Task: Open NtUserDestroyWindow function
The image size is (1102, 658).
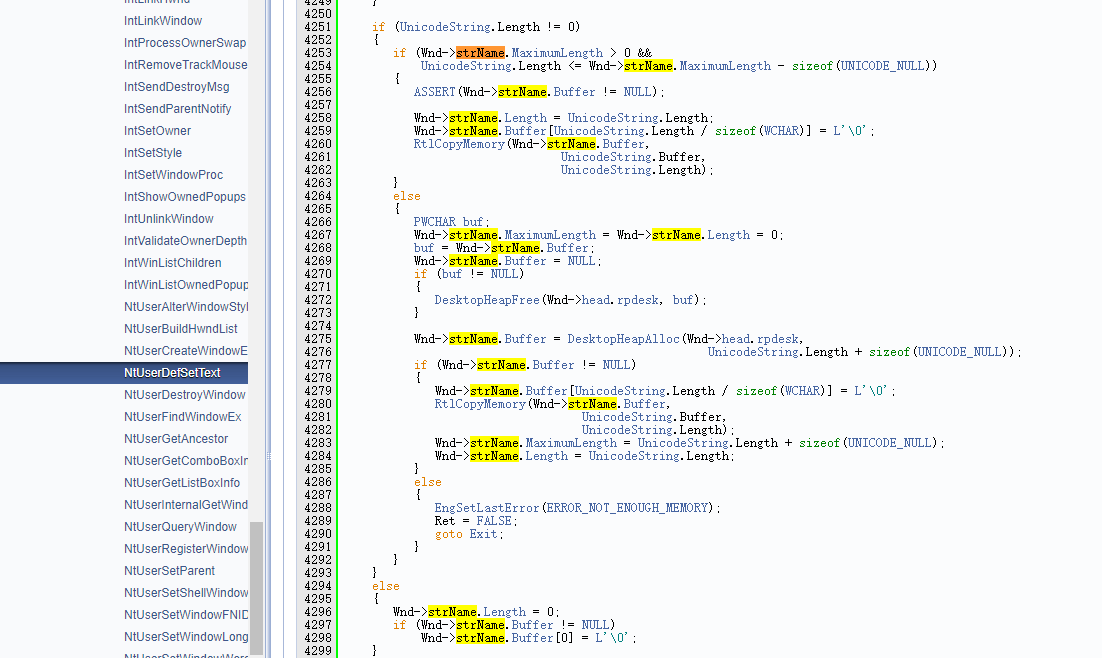Action: 185,395
